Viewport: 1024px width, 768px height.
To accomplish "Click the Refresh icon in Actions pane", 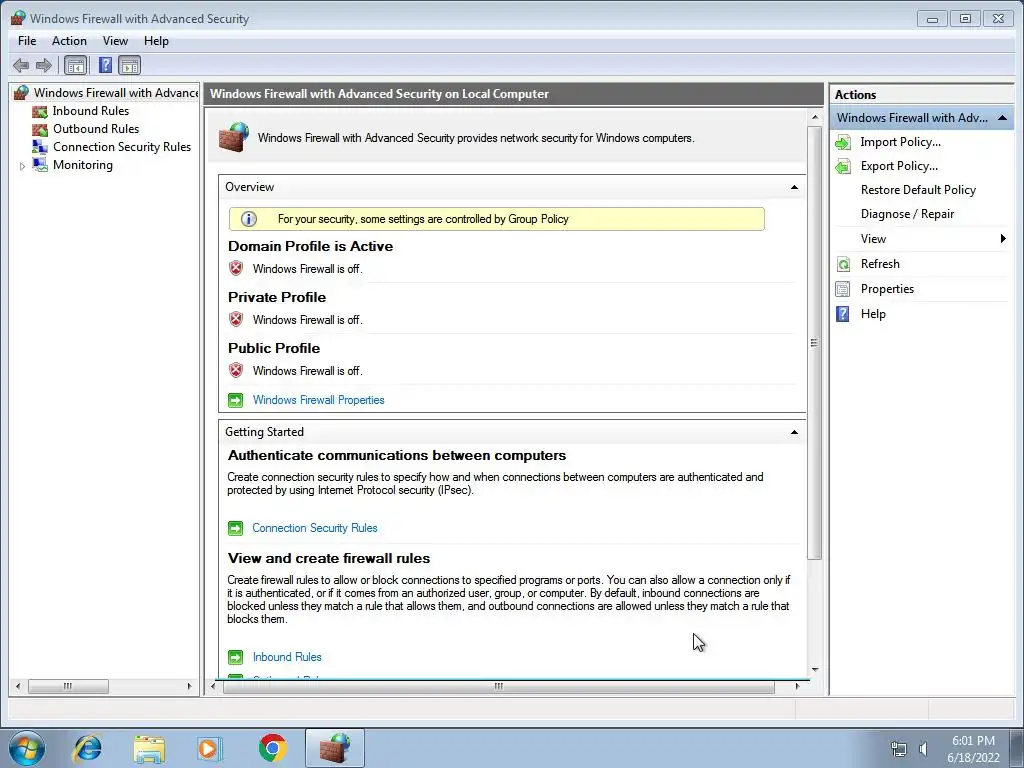I will pyautogui.click(x=843, y=264).
